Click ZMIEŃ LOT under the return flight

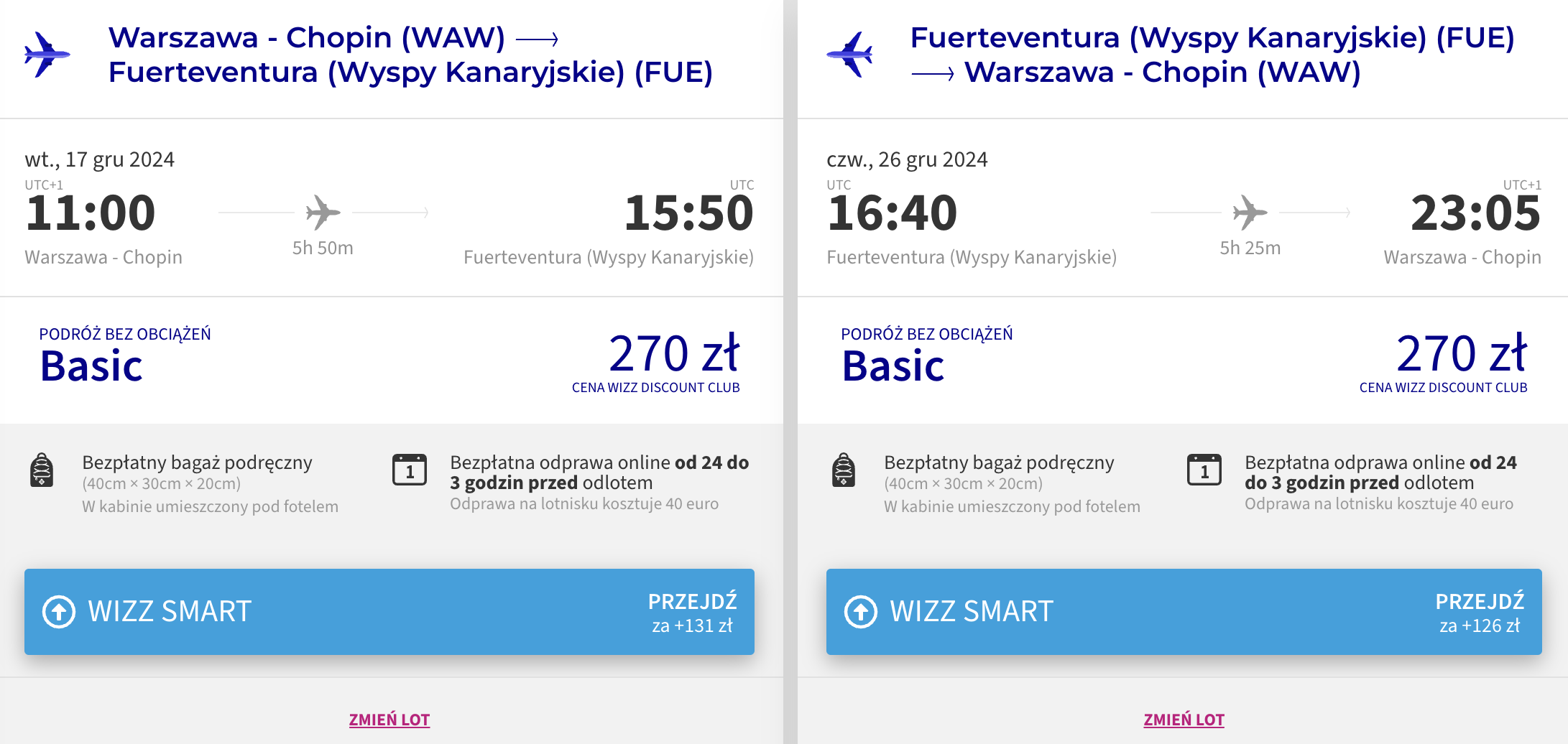[1184, 720]
